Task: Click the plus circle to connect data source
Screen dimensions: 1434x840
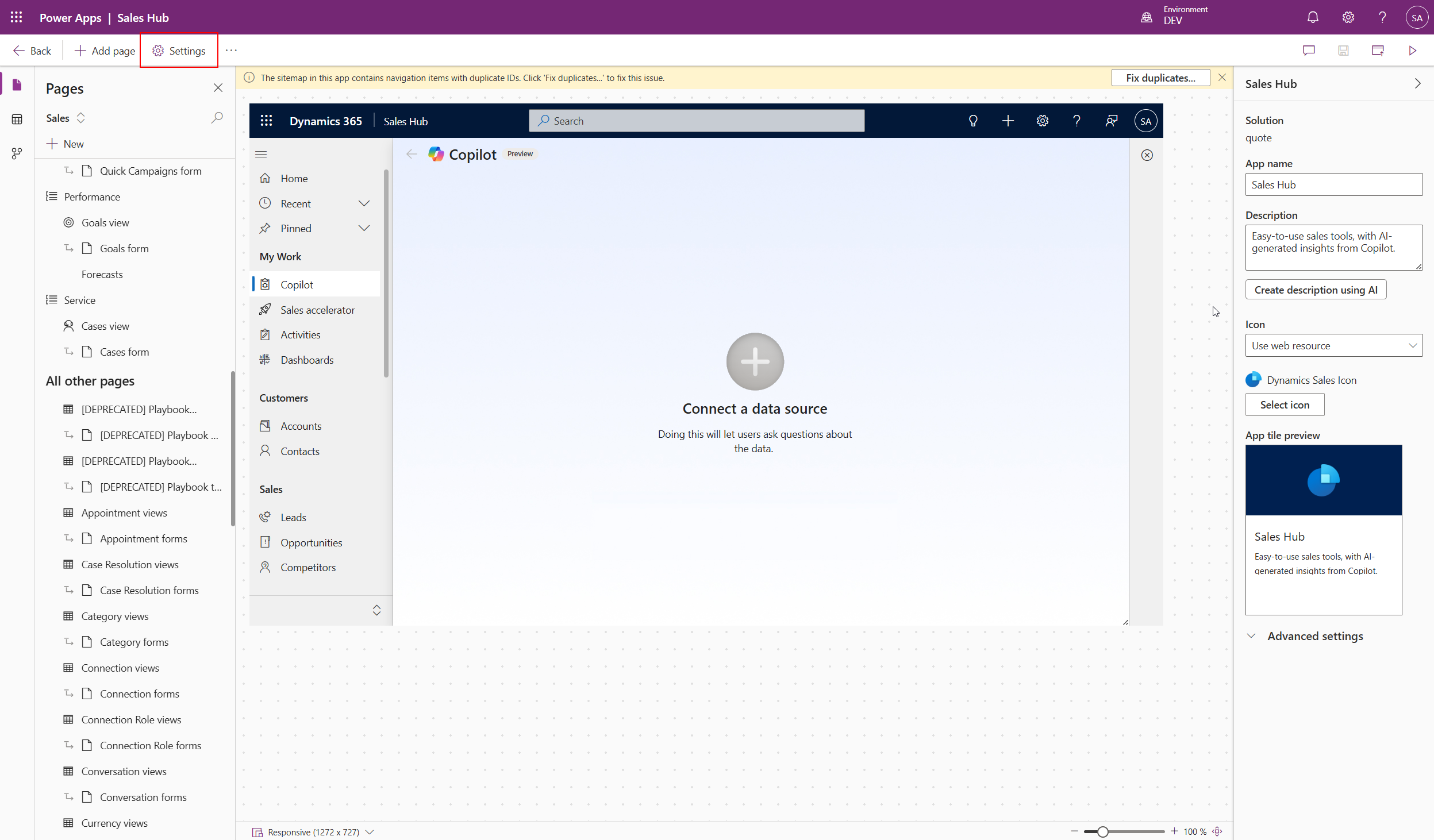Action: pos(755,361)
